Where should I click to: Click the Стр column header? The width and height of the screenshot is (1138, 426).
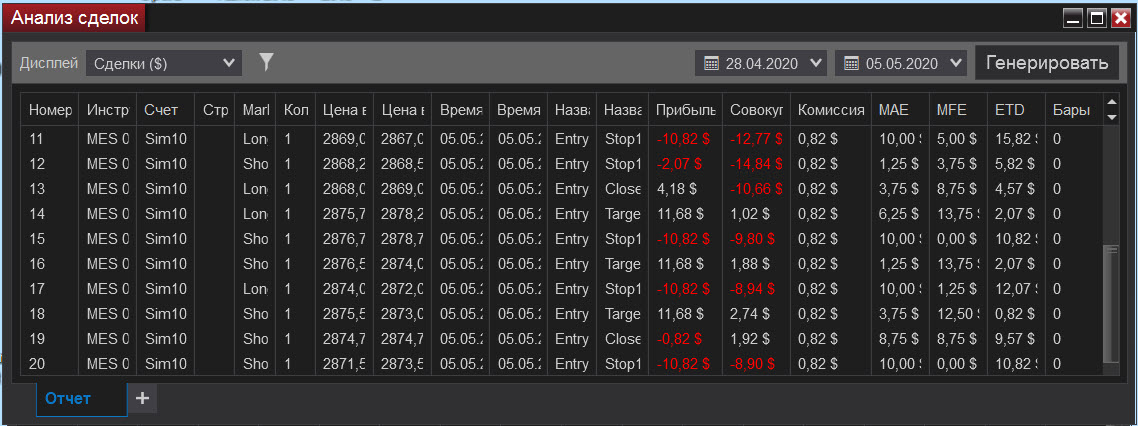tap(215, 110)
